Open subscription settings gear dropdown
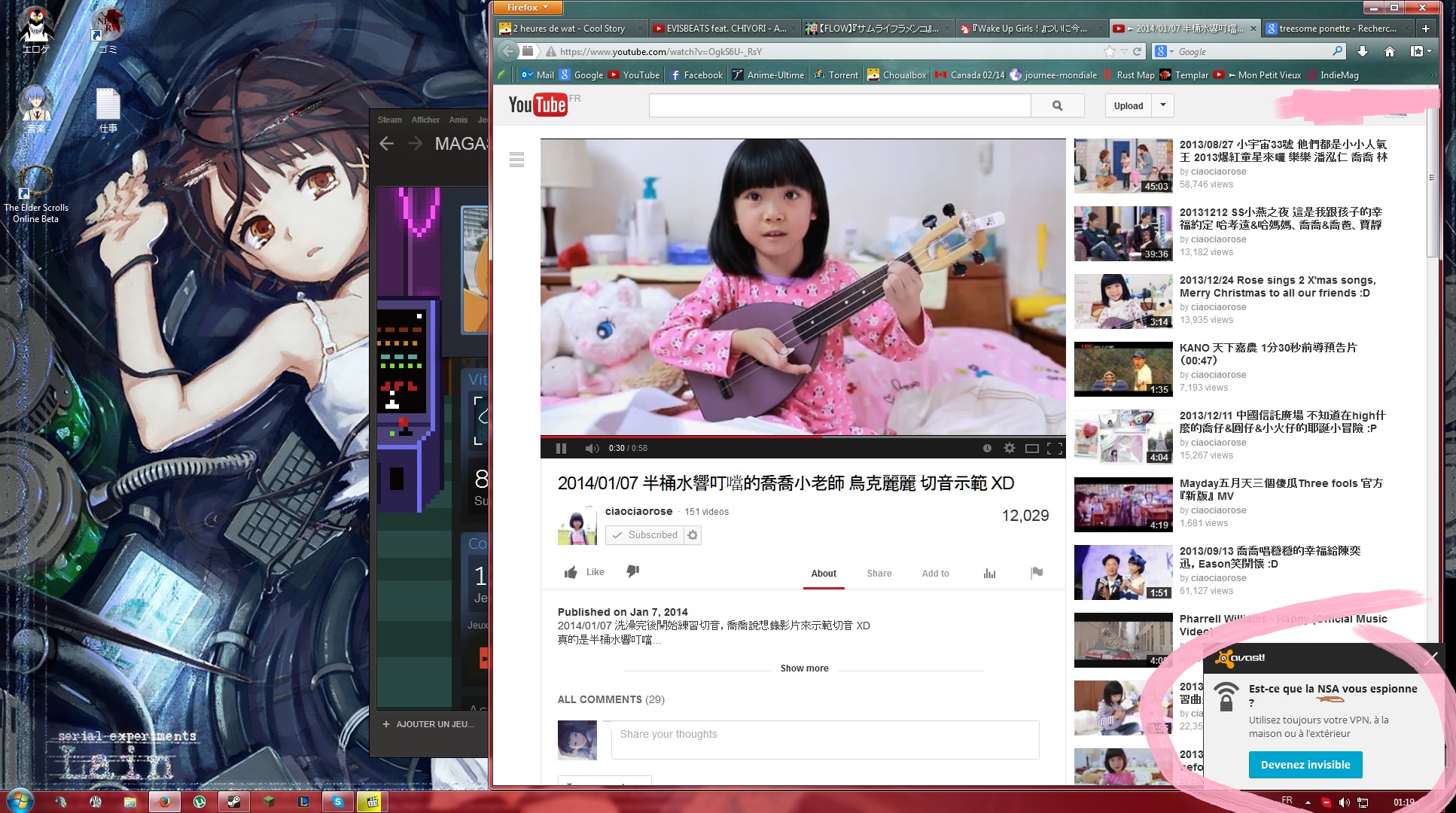This screenshot has height=813, width=1456. point(693,535)
